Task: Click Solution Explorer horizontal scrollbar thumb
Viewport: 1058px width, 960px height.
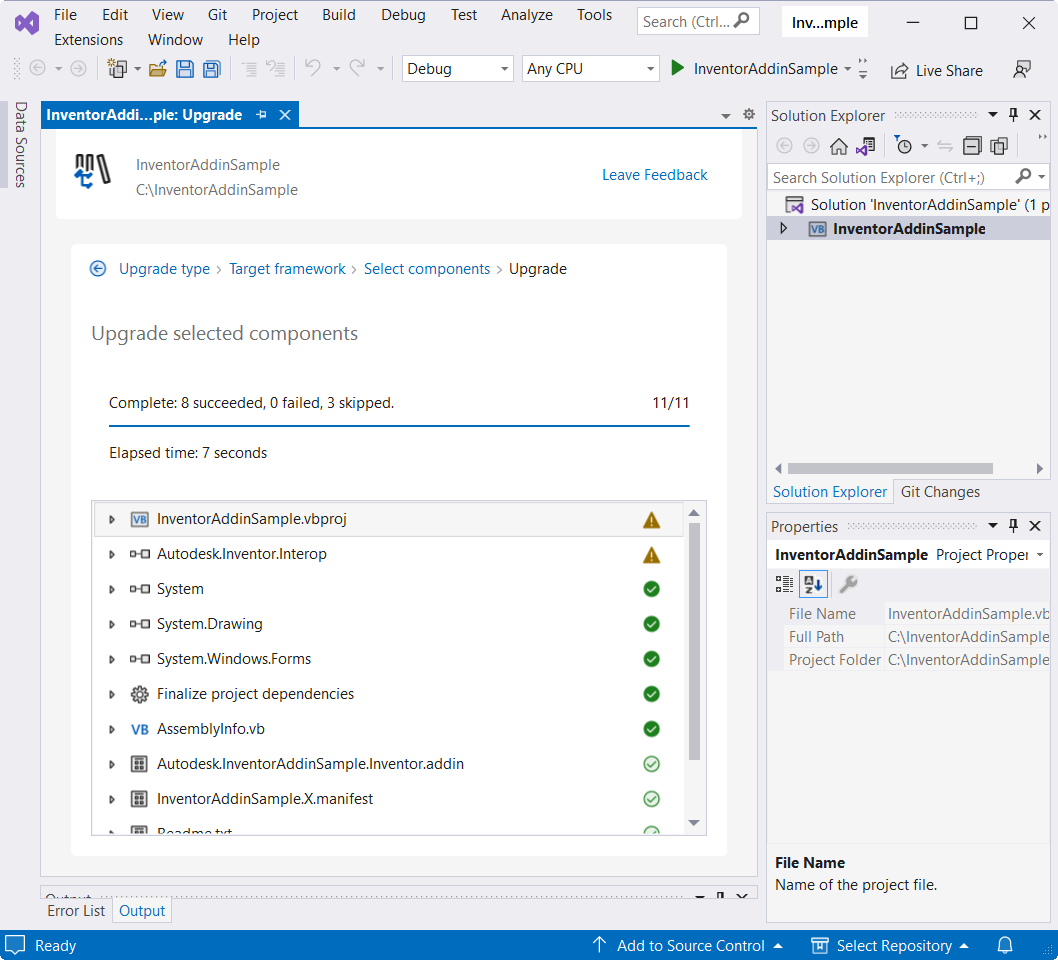Action: [x=890, y=468]
